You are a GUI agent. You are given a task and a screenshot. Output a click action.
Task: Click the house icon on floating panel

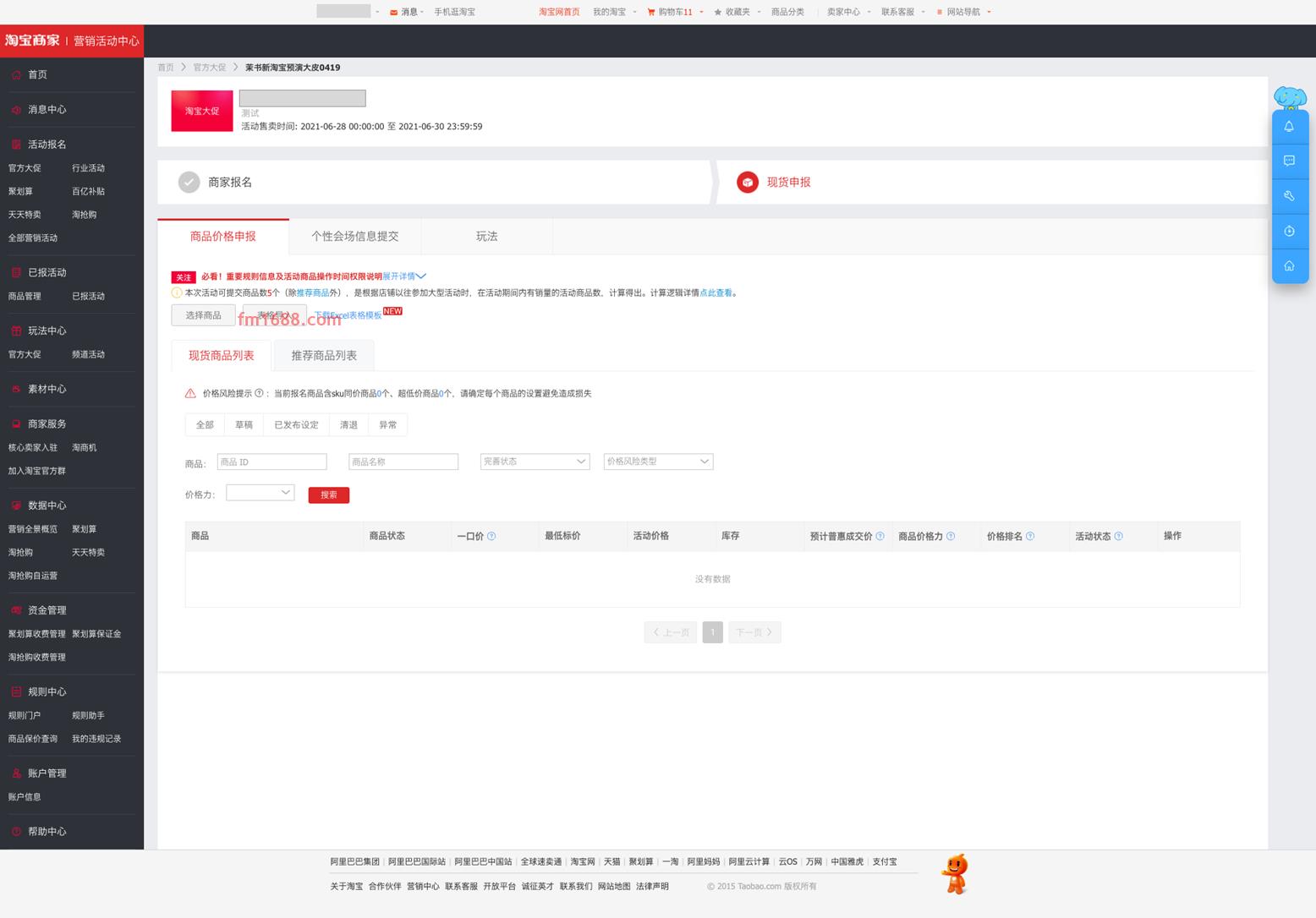coord(1289,265)
